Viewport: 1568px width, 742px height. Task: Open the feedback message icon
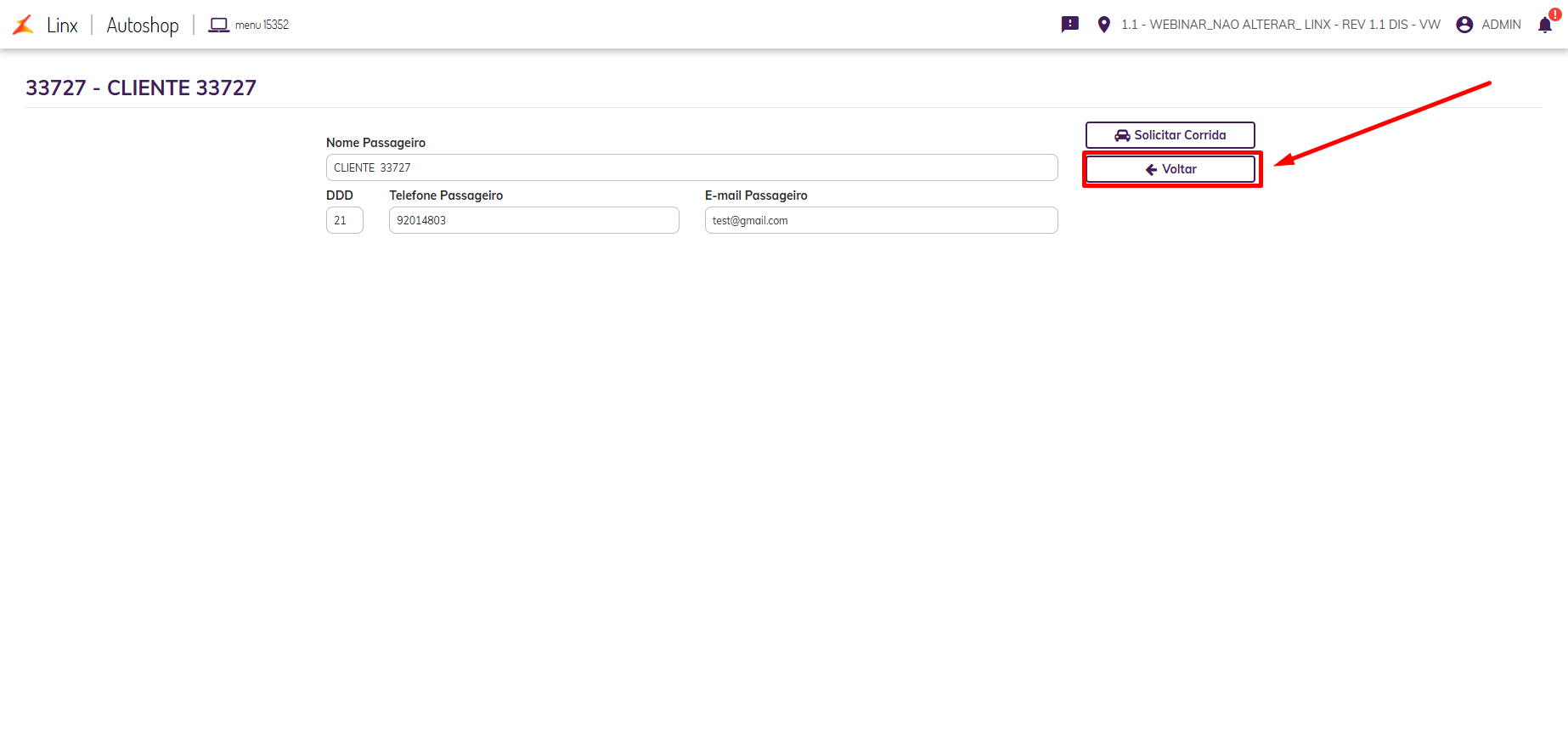[x=1069, y=25]
